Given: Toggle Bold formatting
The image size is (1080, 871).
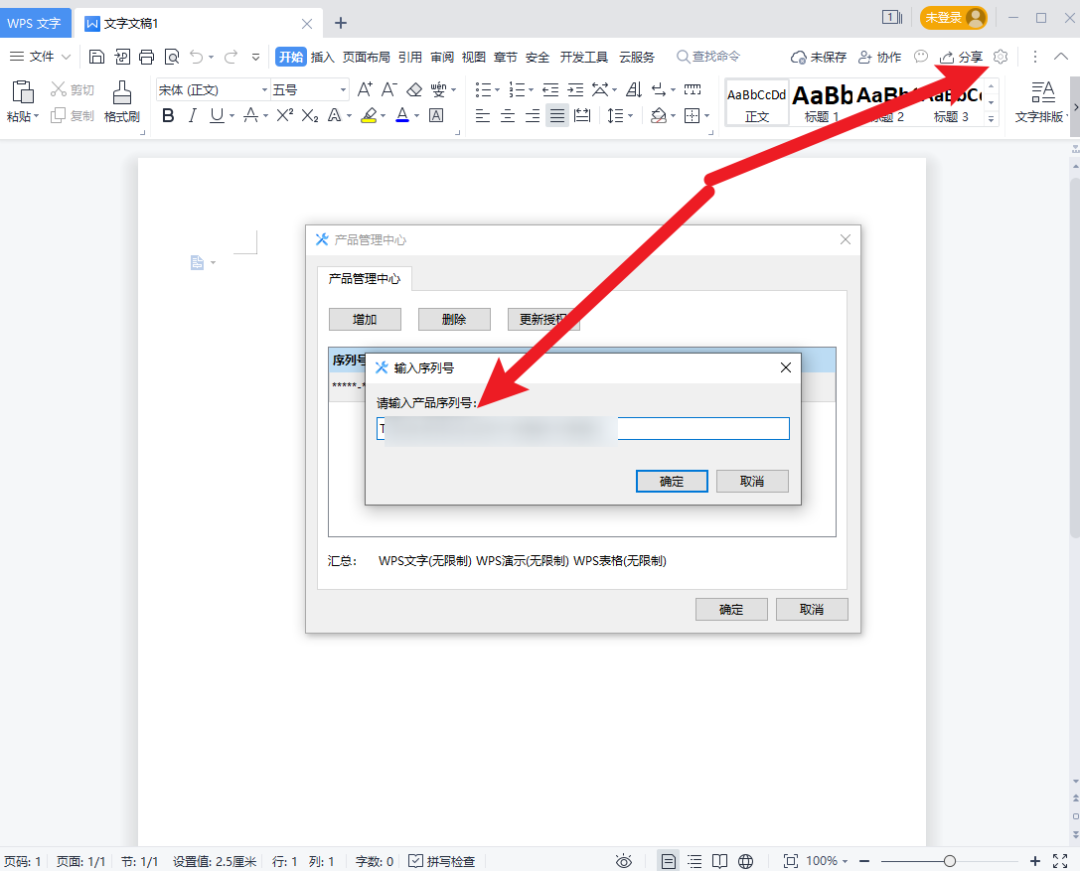Looking at the screenshot, I should point(168,116).
